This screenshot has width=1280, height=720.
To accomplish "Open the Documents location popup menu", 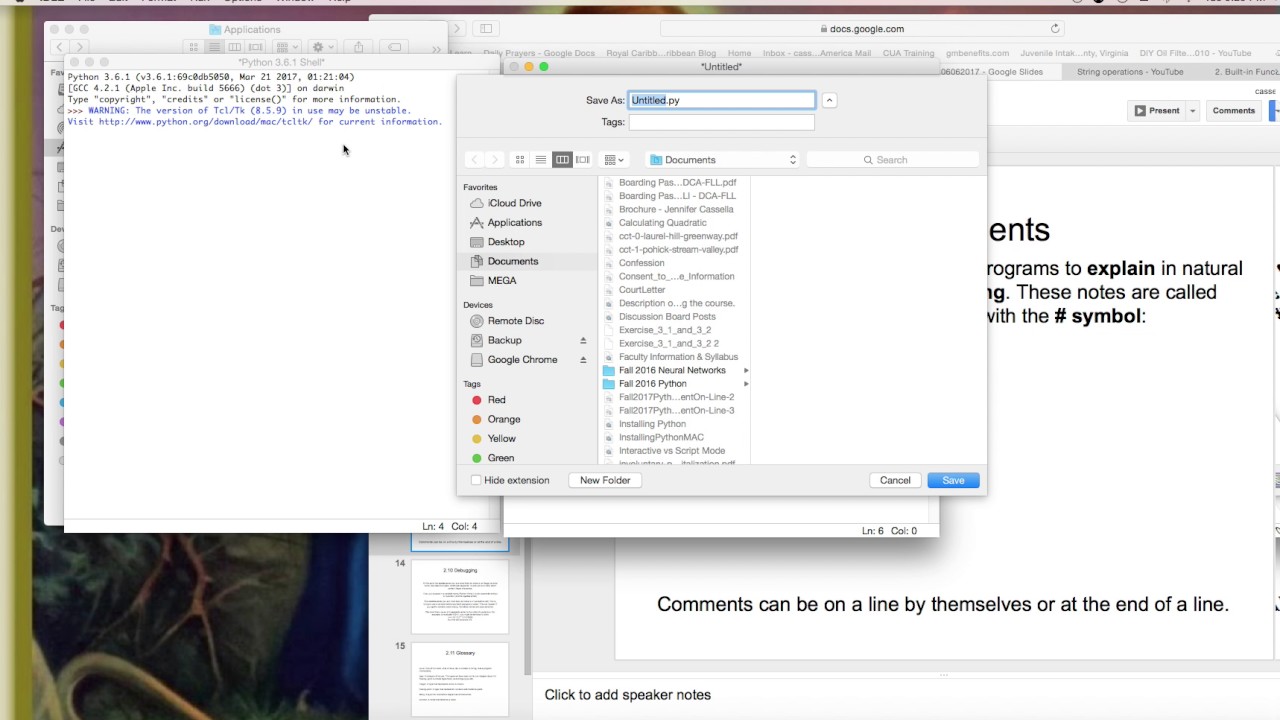I will (x=722, y=160).
